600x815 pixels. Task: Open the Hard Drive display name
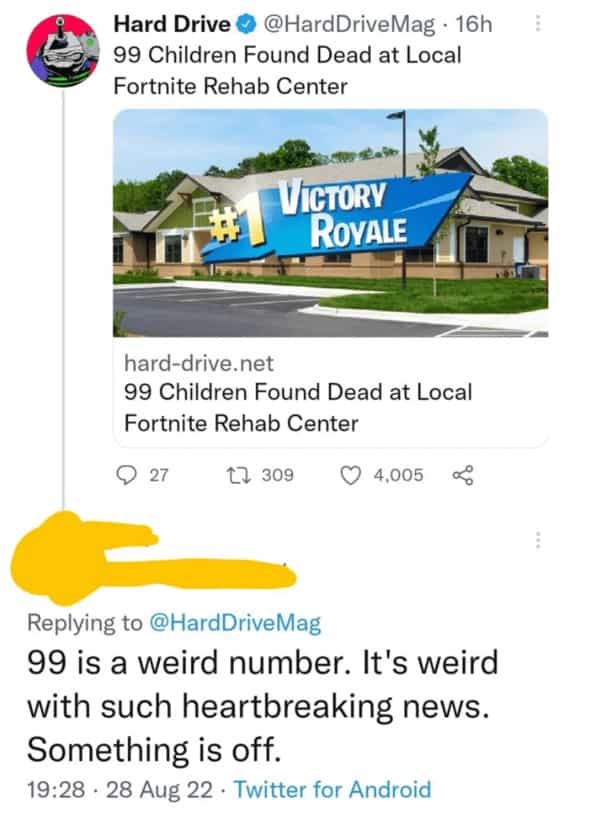coord(172,24)
